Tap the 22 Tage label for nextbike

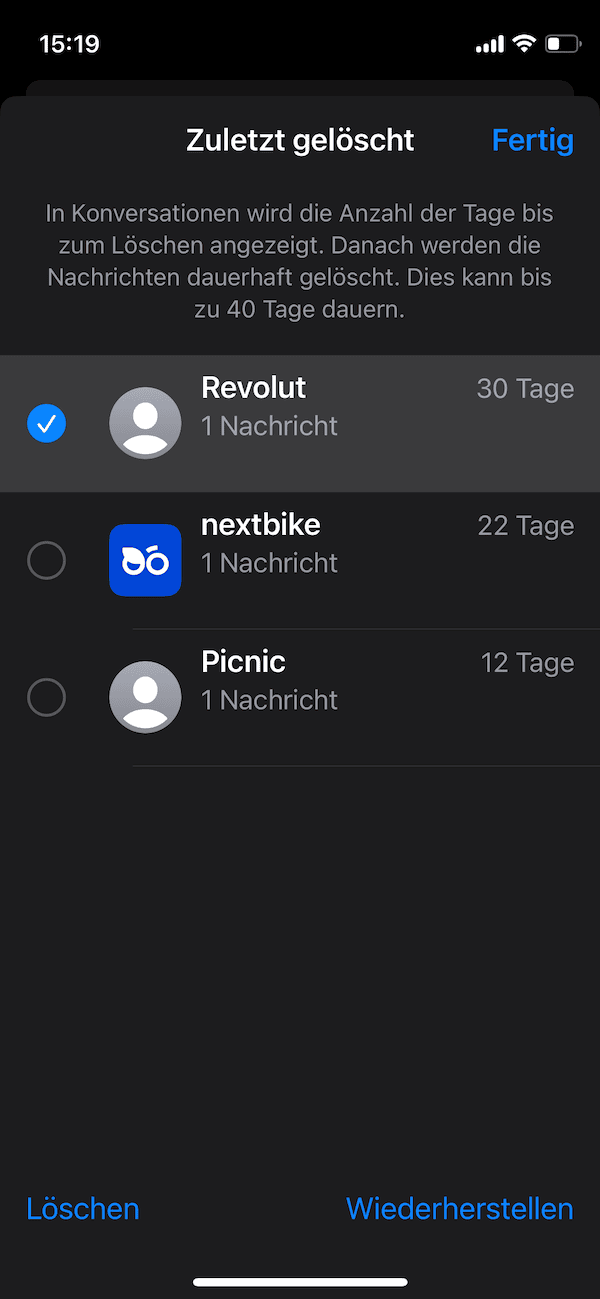point(525,526)
